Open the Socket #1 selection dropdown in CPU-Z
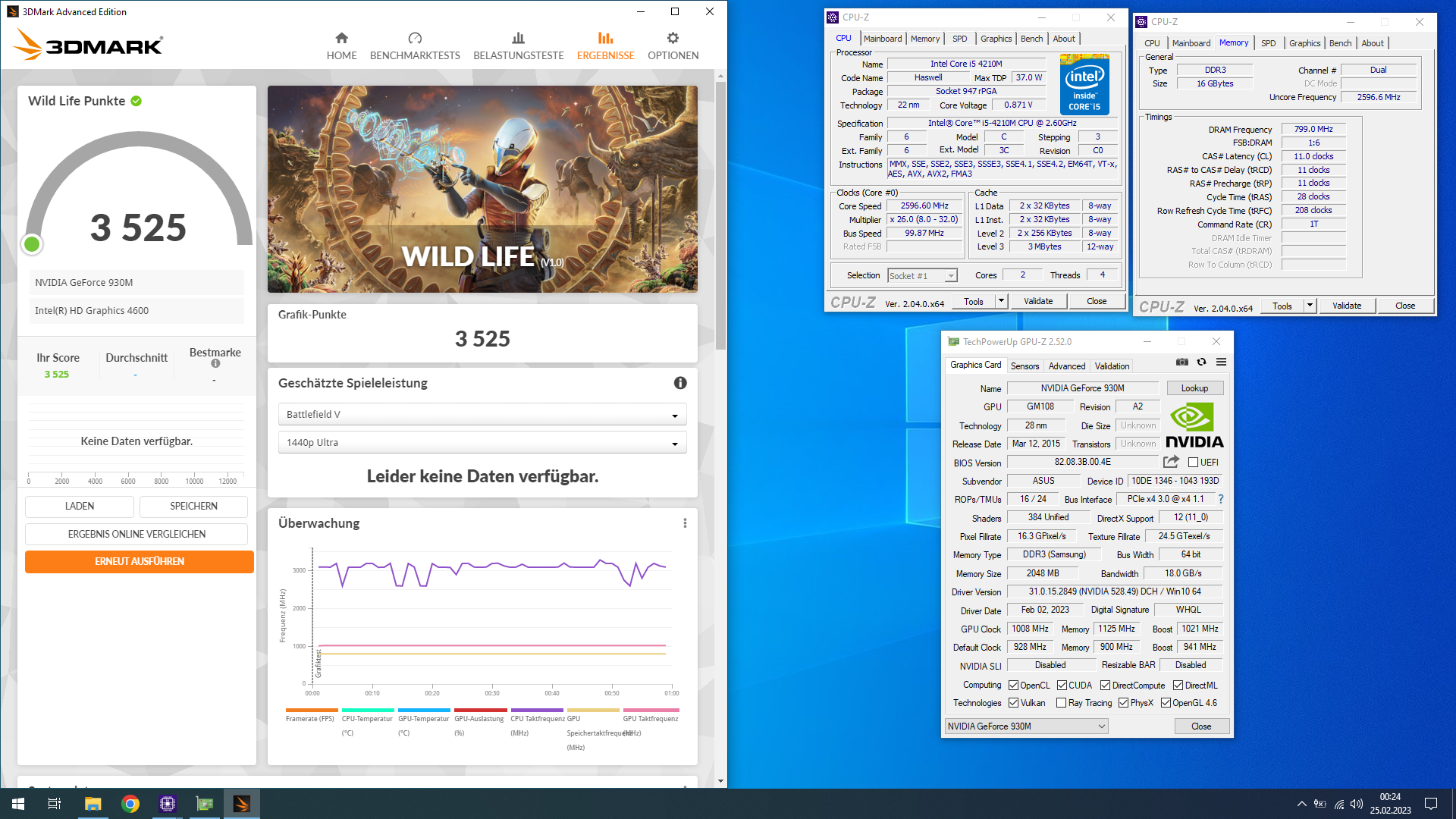This screenshot has width=1456, height=819. (922, 276)
